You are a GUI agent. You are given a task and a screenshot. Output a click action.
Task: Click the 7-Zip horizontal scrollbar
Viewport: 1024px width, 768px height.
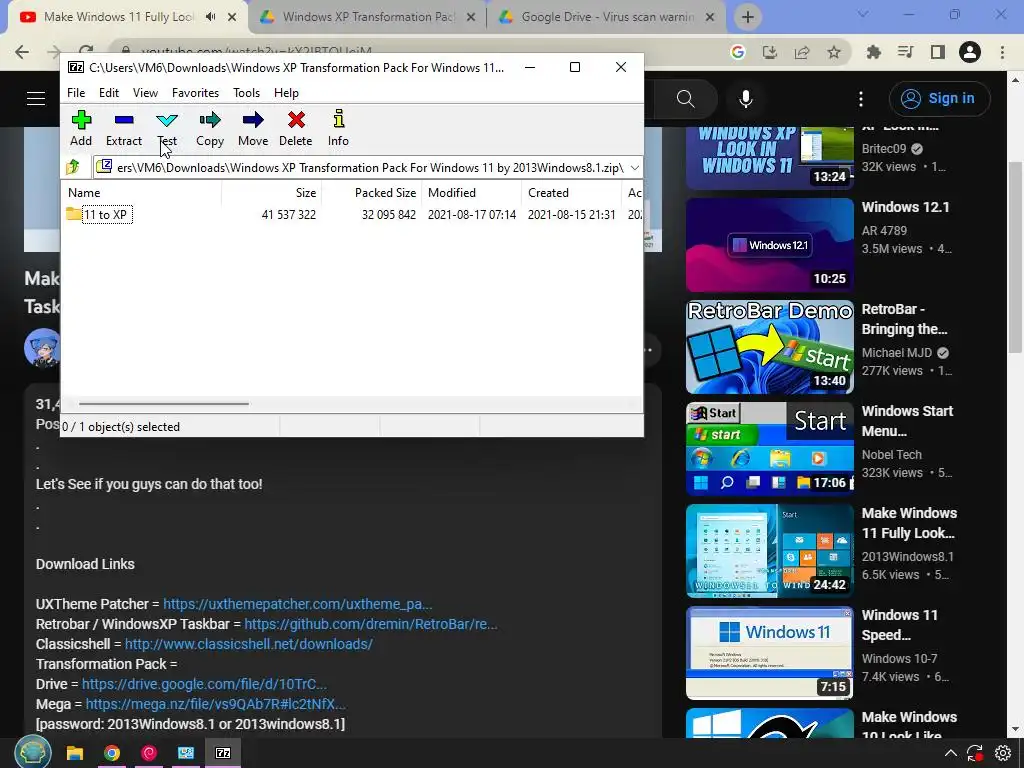(x=163, y=404)
